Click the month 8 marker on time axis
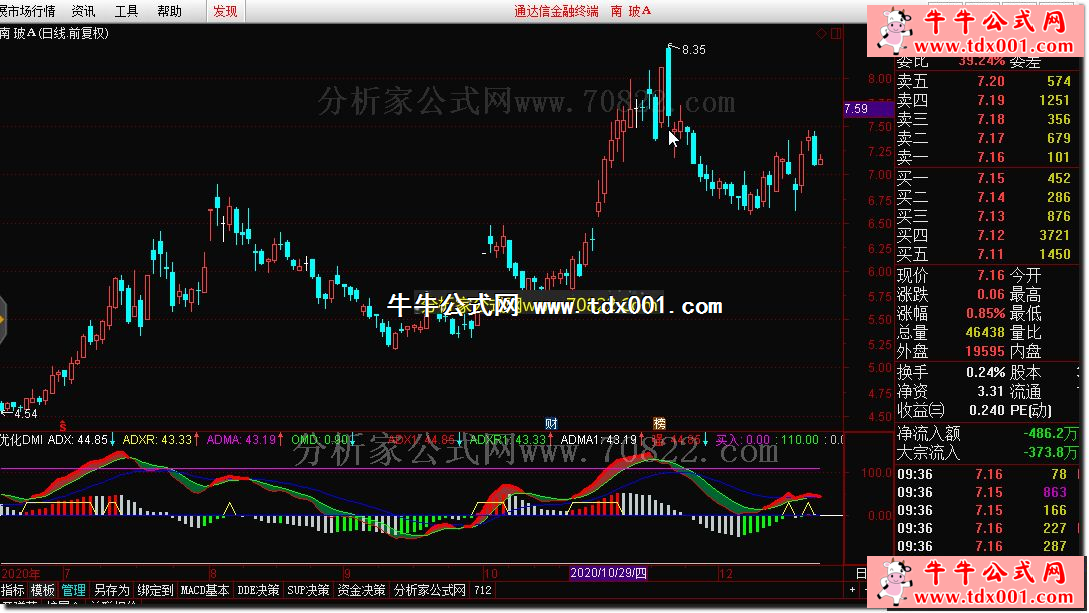1089x613 pixels. click(x=213, y=574)
